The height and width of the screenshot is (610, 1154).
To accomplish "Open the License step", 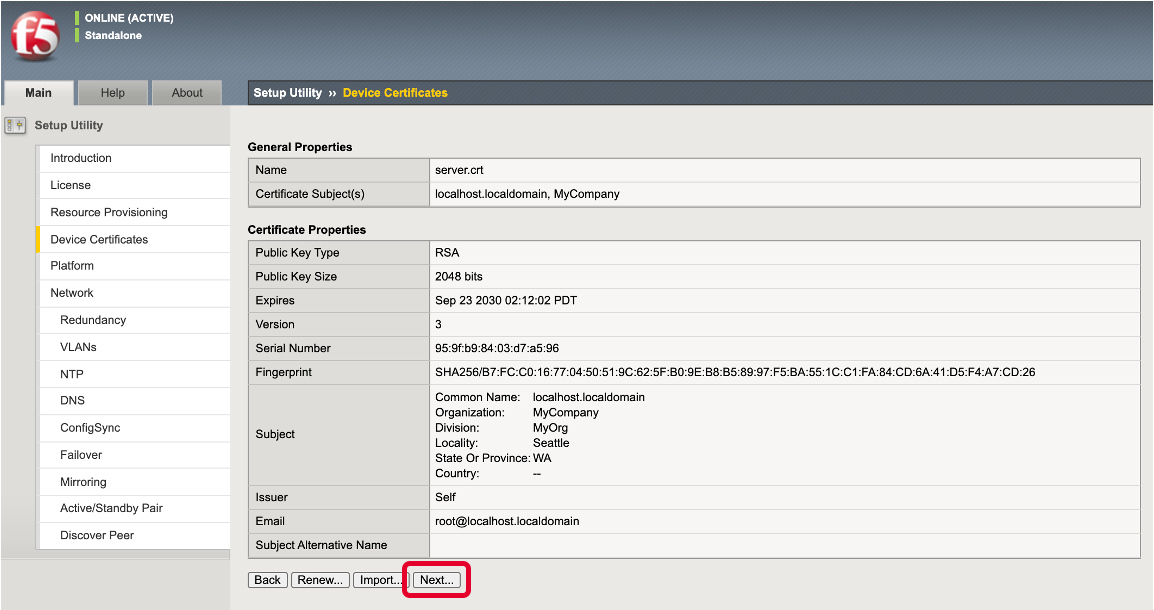I will [133, 185].
